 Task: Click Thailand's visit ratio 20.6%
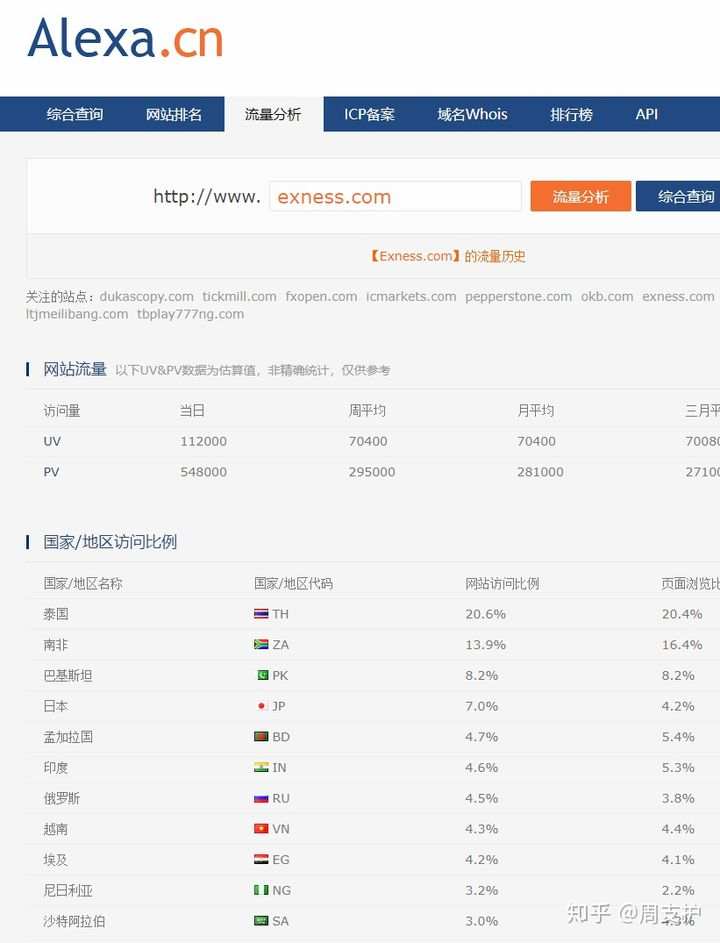point(485,614)
